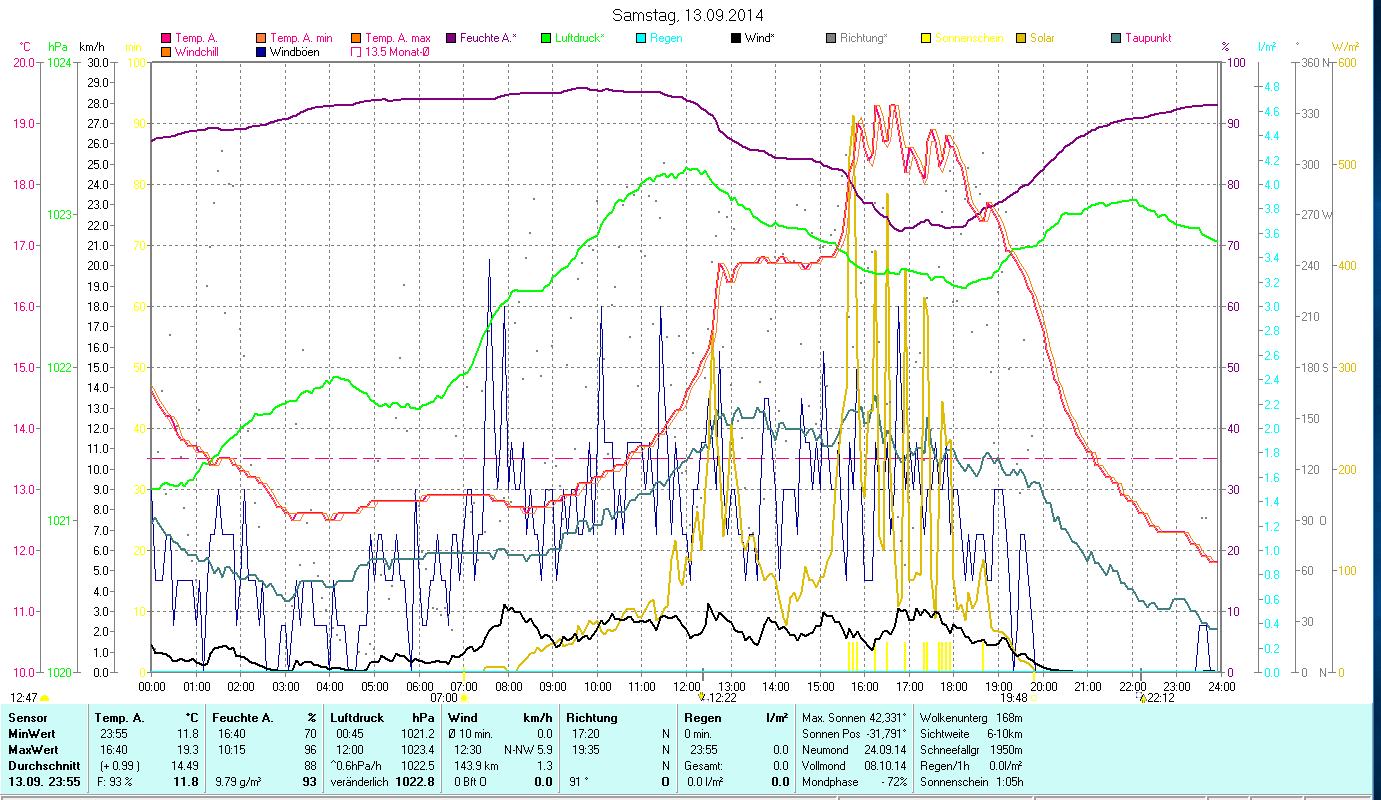Click the 13.5 Monat-Ø legend square
The image size is (1381, 800).
point(356,51)
